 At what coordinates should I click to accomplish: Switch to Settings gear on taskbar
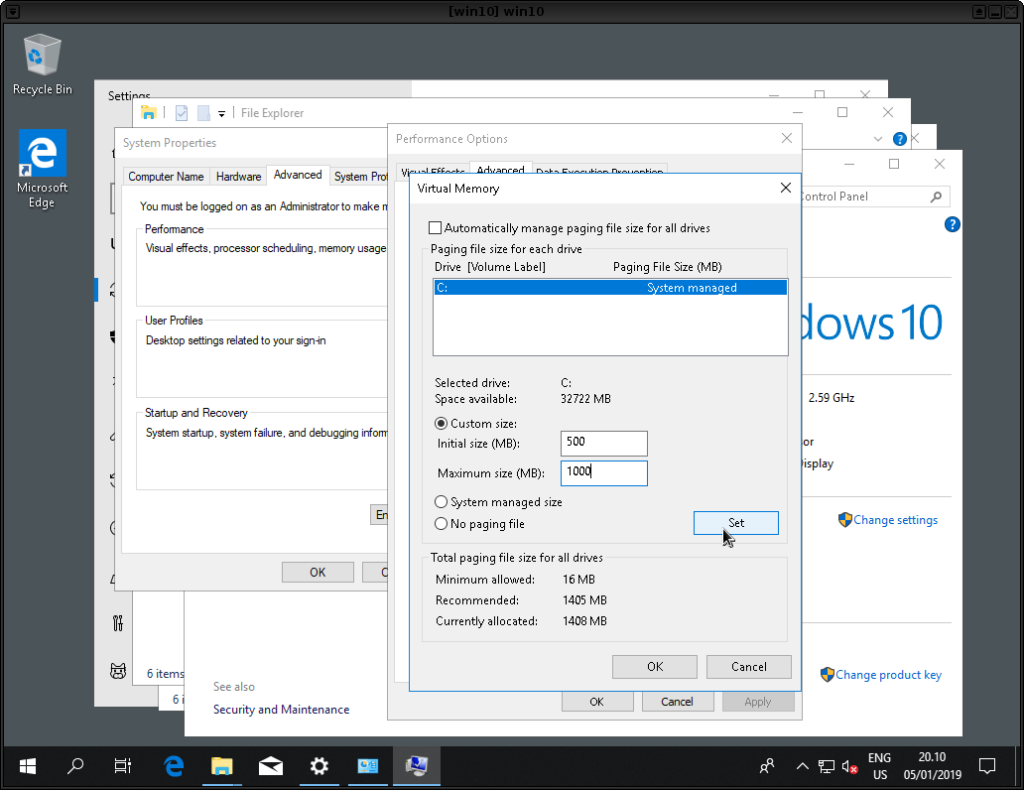pos(319,766)
